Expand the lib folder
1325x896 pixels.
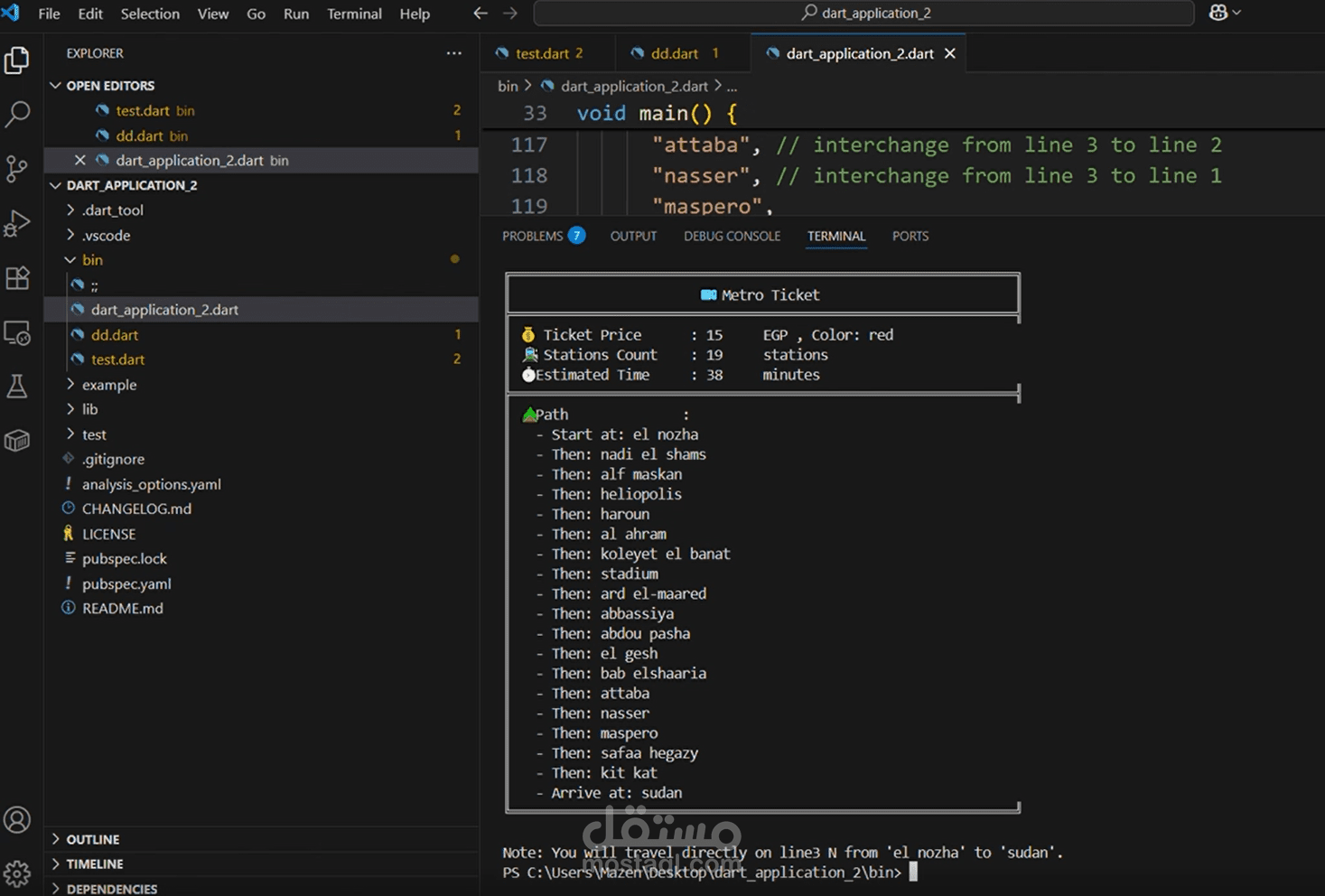click(x=89, y=409)
